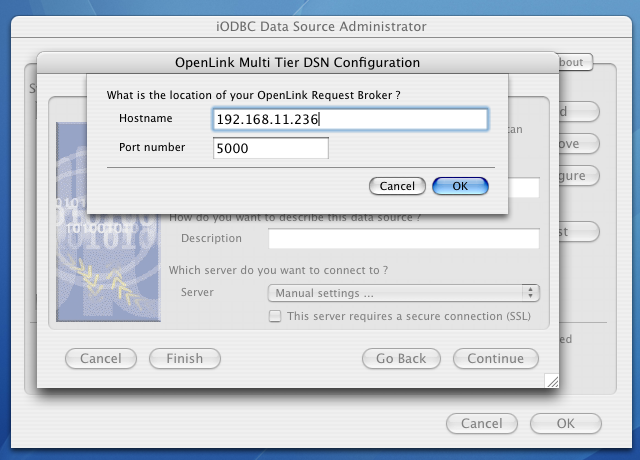Click Continue in the DSN Configuration window
The width and height of the screenshot is (640, 460).
(496, 358)
